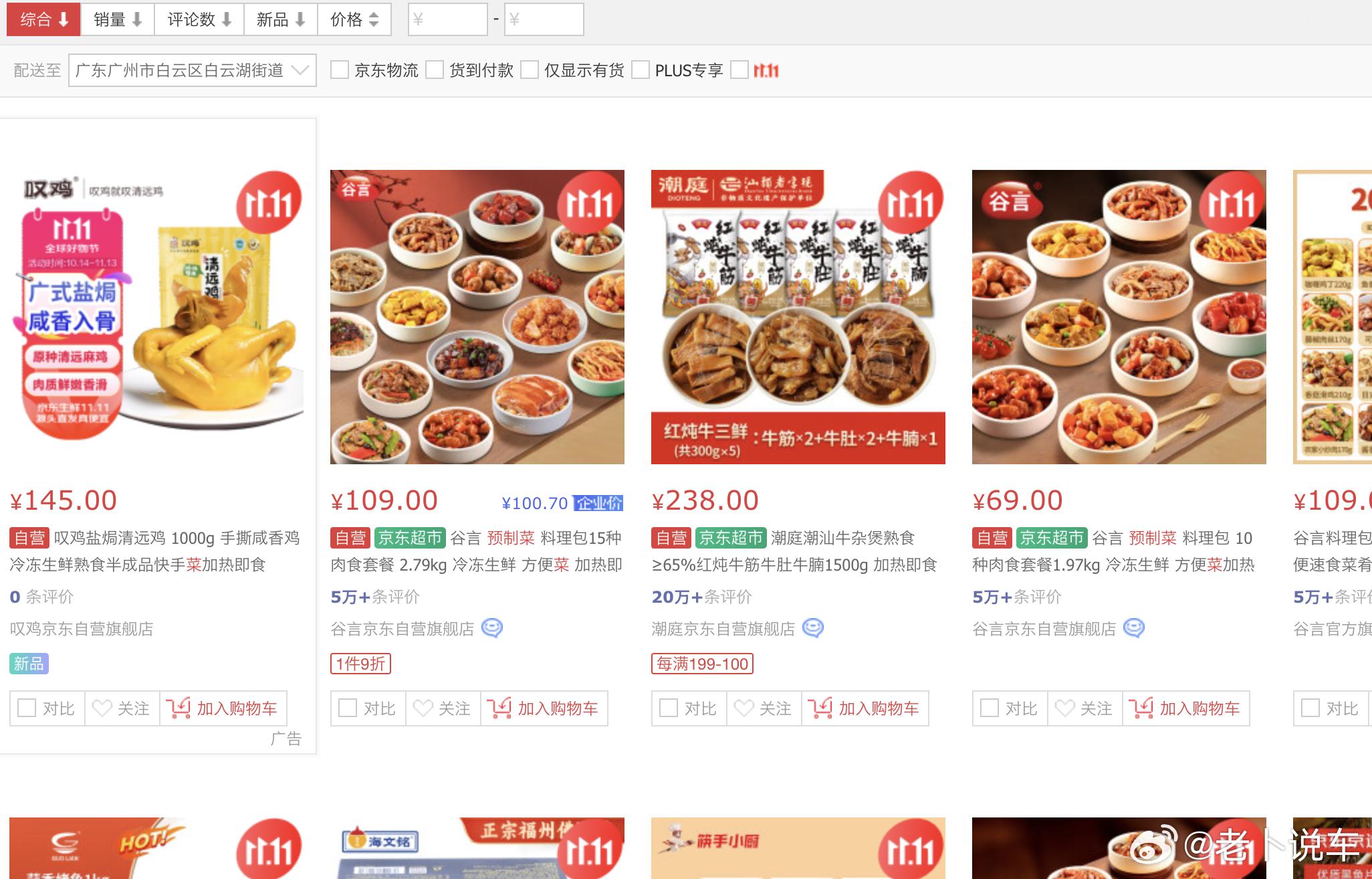Open the 配送至 delivery address dropdown
Viewport: 1372px width, 879px height.
[193, 70]
